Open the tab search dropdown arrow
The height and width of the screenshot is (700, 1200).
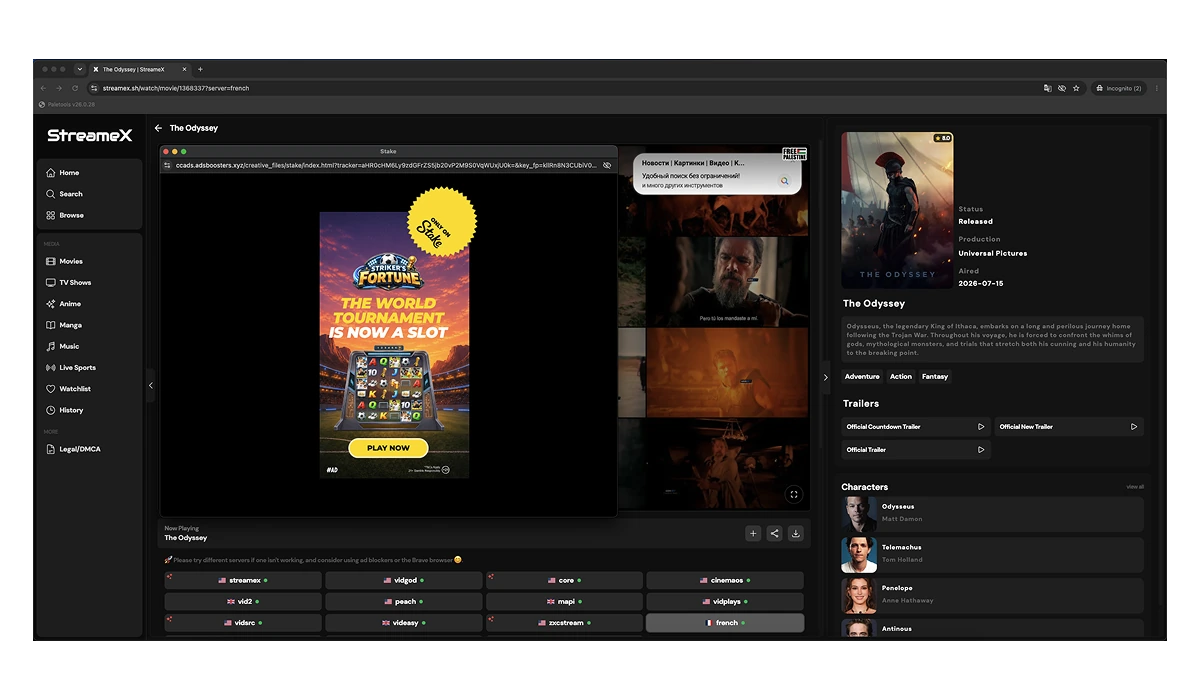[x=79, y=69]
